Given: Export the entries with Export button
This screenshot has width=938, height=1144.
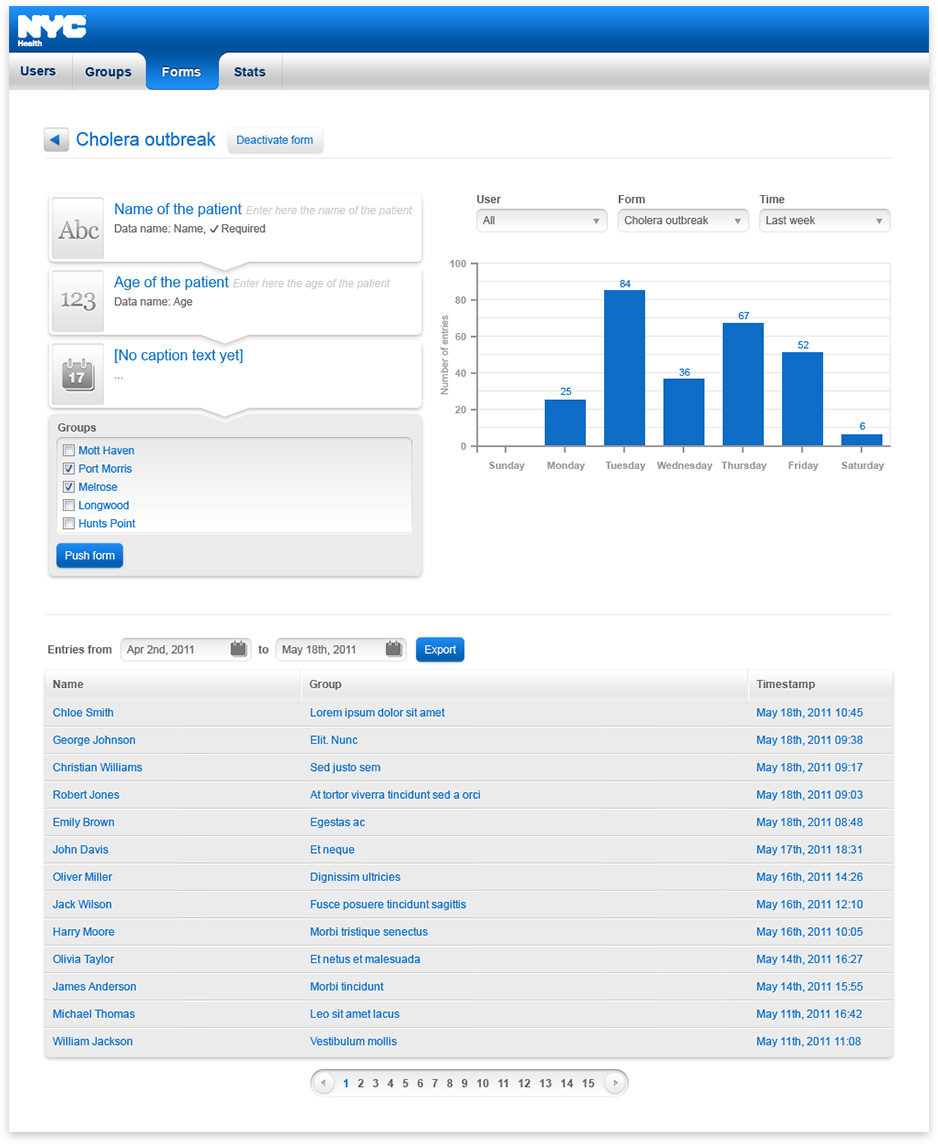Looking at the screenshot, I should click(x=440, y=649).
